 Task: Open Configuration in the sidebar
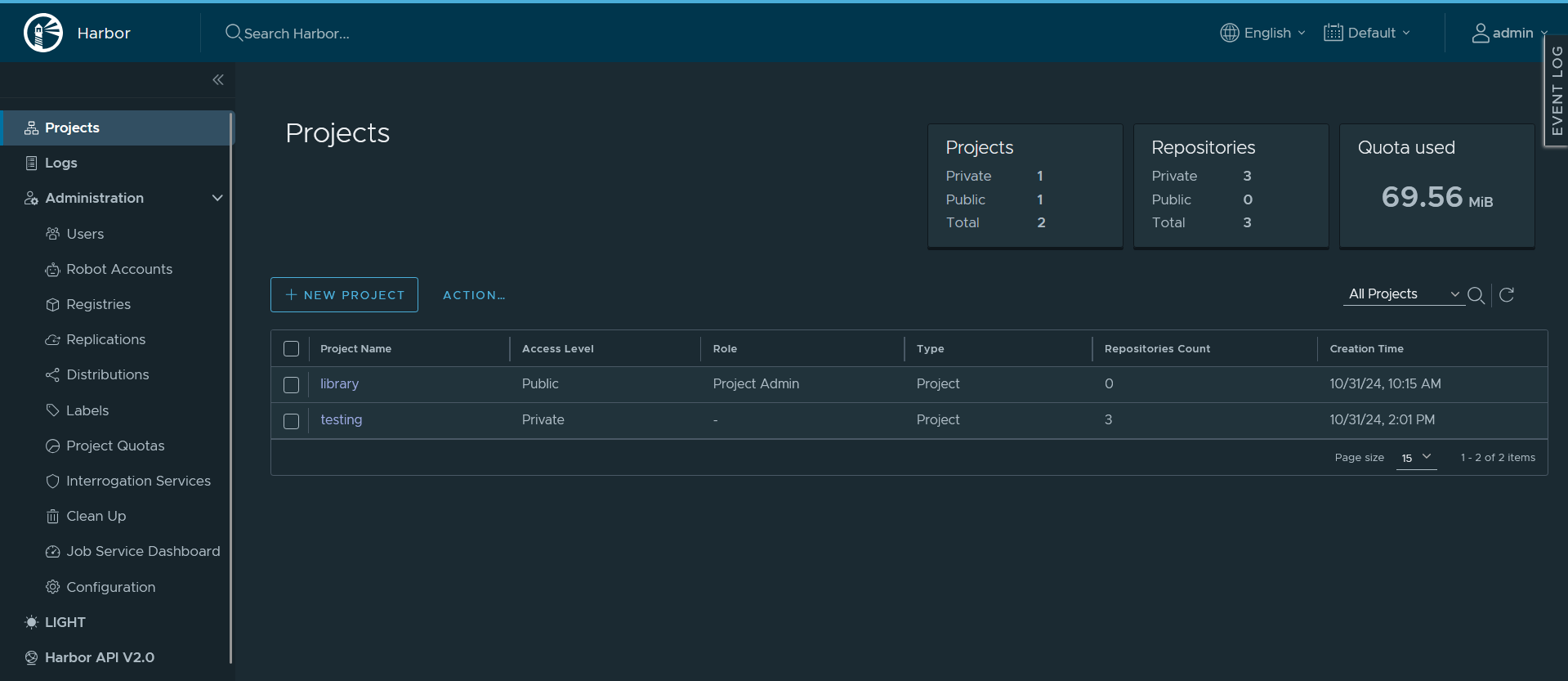[110, 587]
